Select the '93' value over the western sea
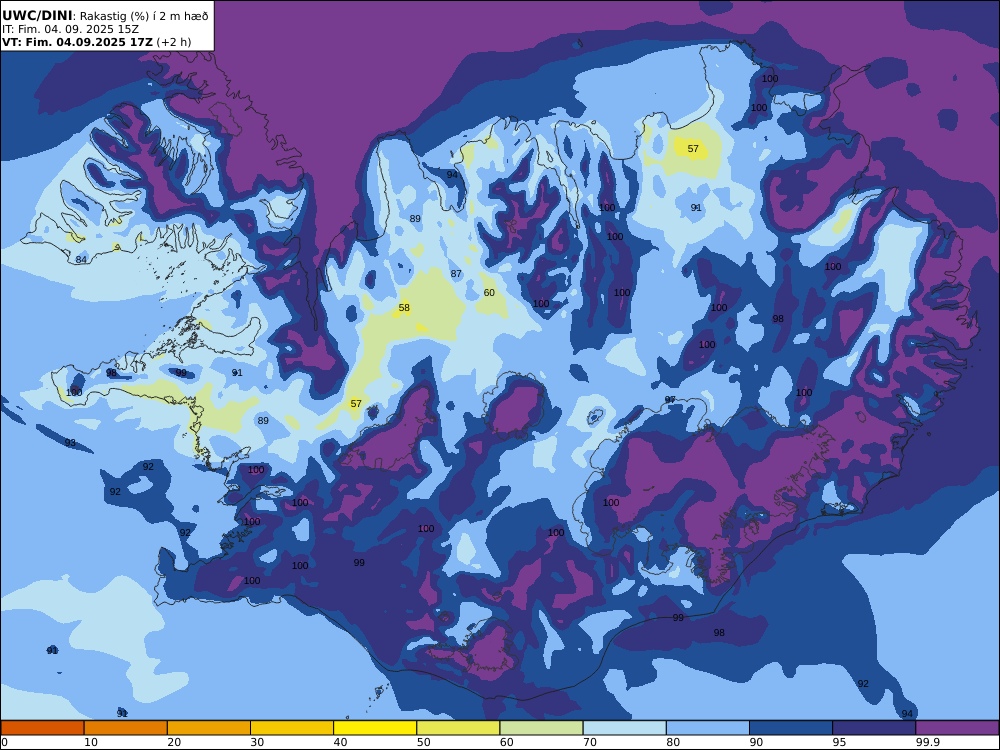The image size is (1000, 750). [70, 443]
